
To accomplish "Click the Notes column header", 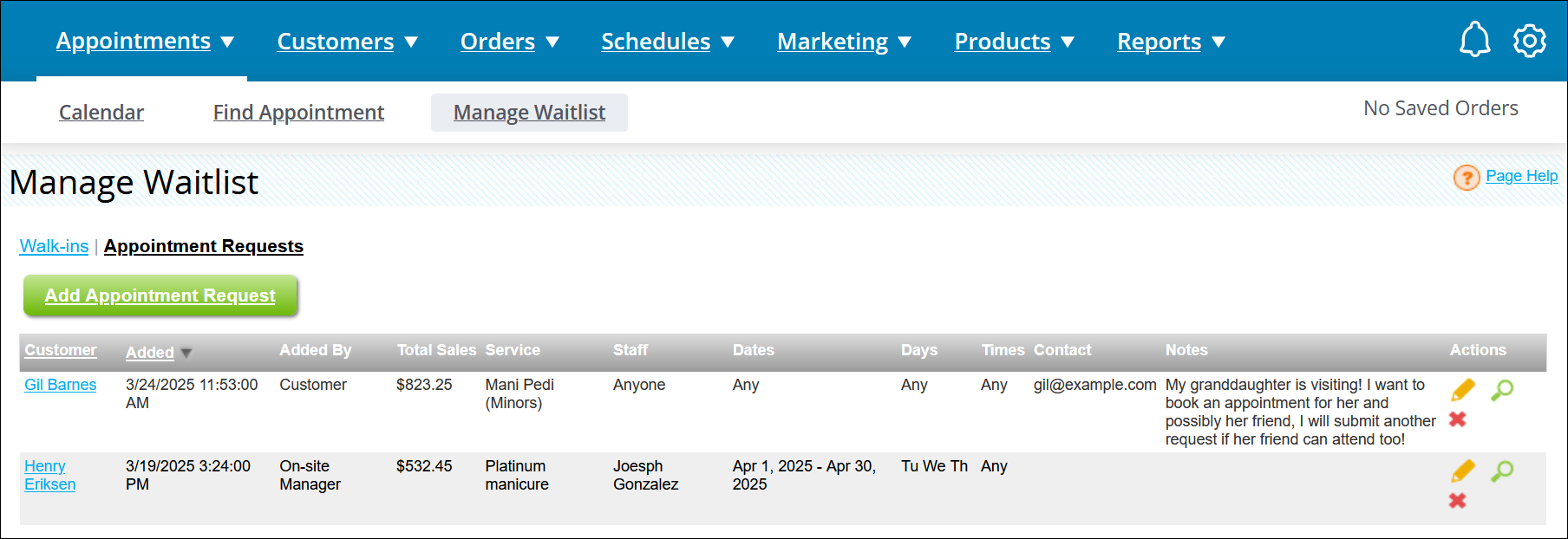I will click(1186, 350).
